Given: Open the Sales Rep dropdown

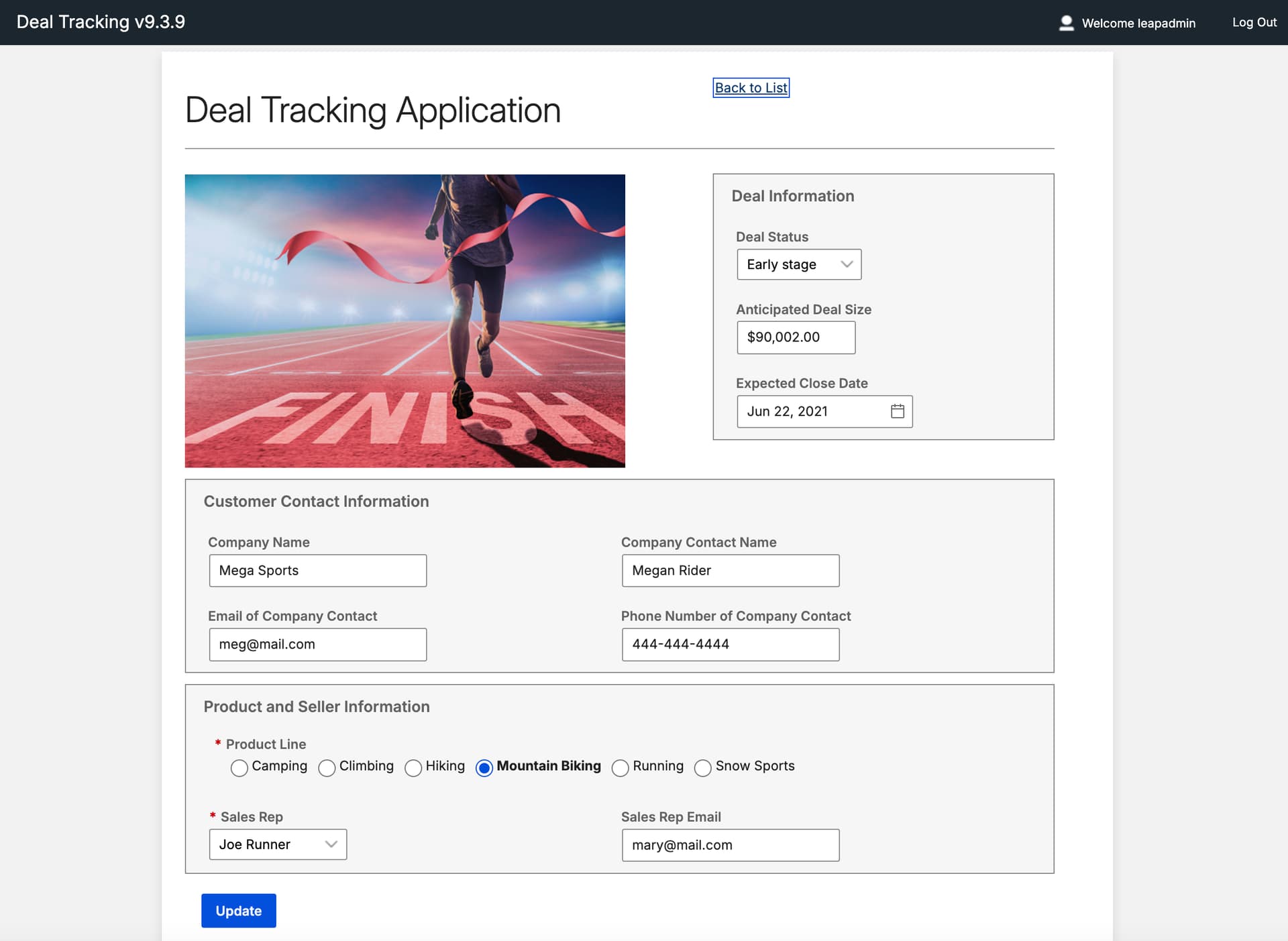Looking at the screenshot, I should (278, 844).
